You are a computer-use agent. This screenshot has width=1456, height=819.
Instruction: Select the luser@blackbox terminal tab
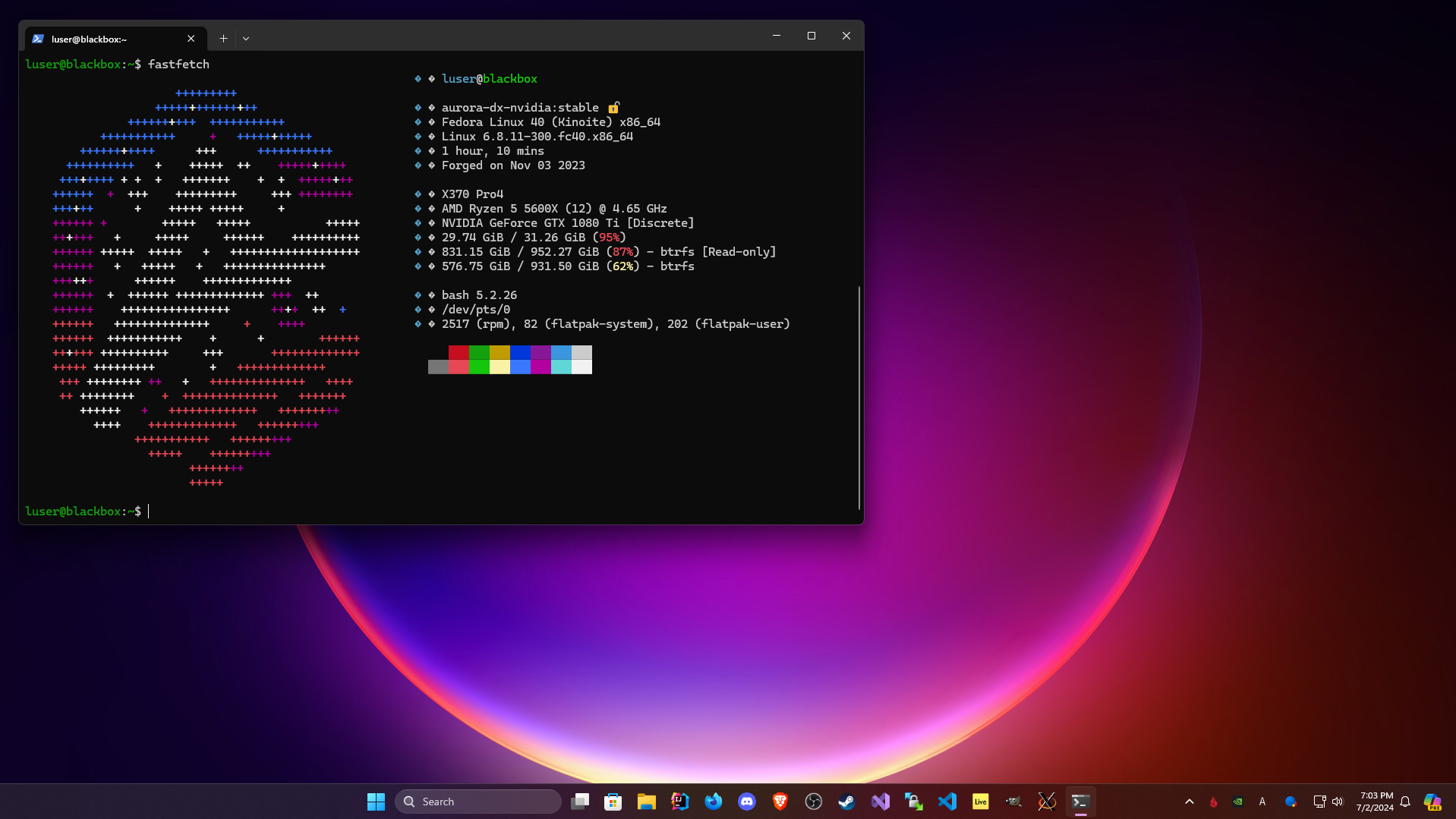106,39
